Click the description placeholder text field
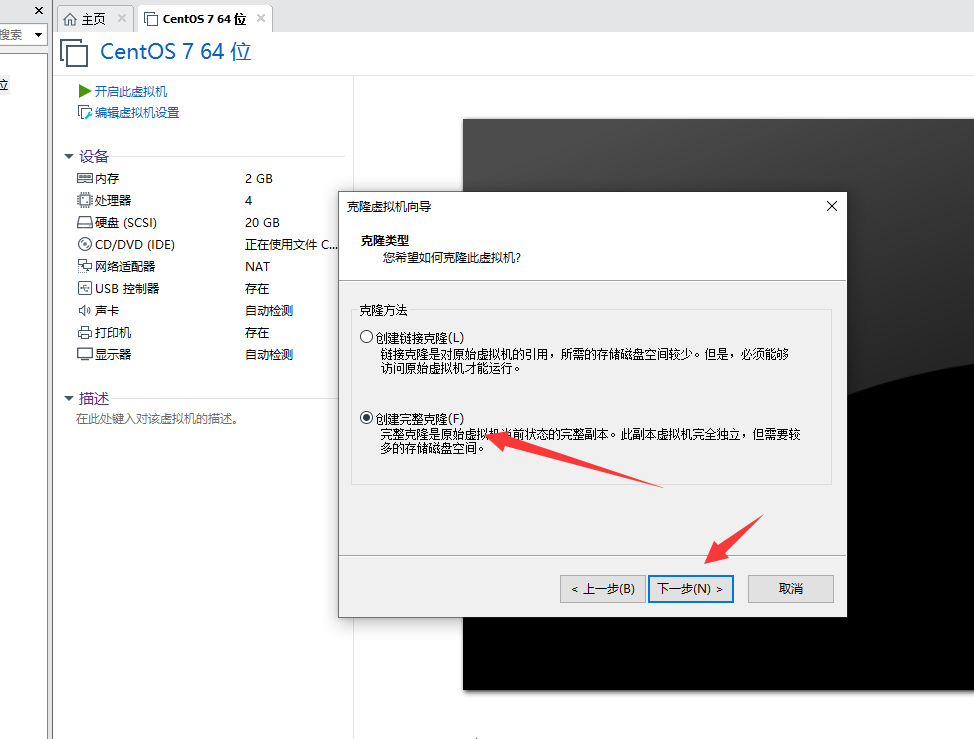Viewport: 974px width, 739px height. click(x=157, y=419)
